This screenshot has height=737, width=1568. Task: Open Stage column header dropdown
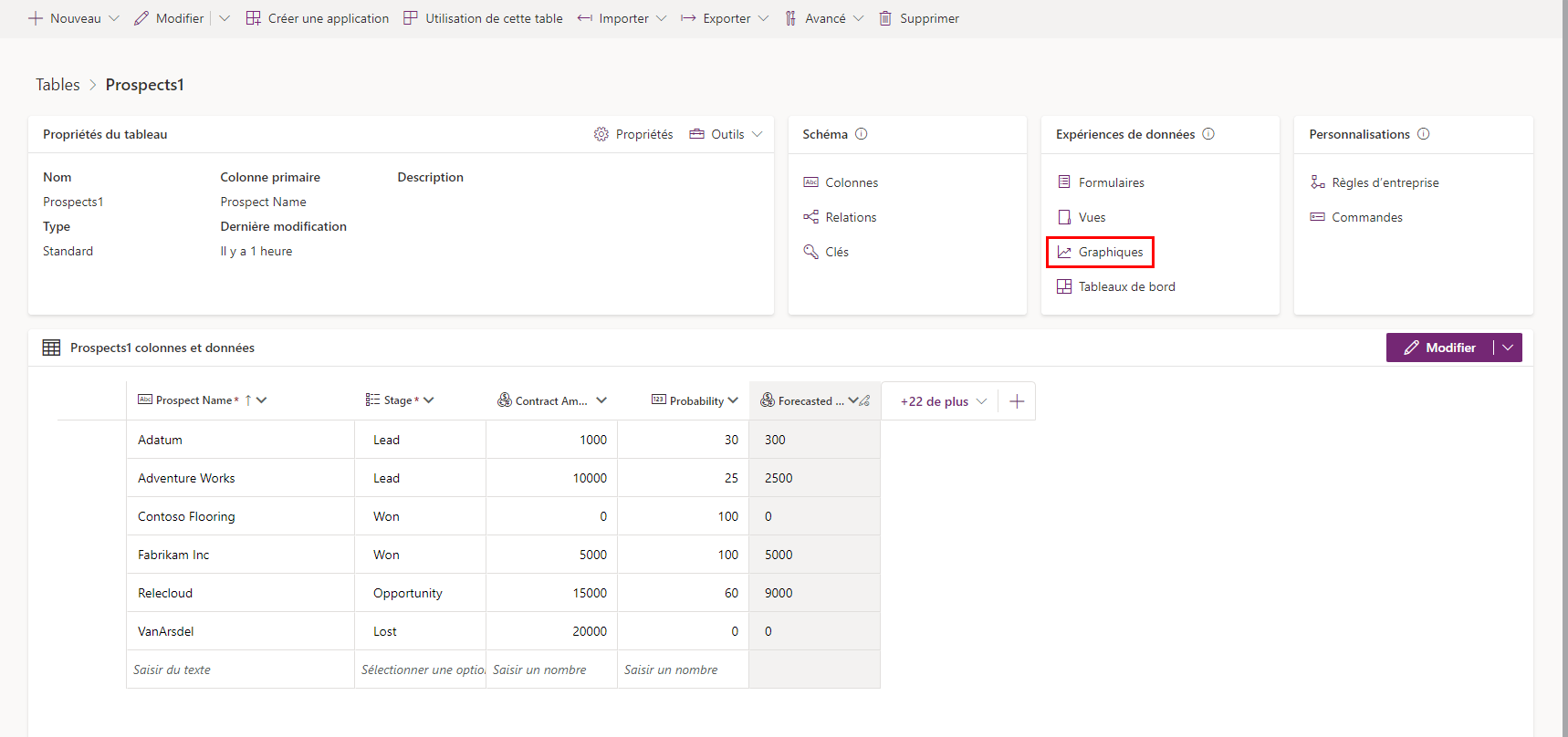(429, 400)
